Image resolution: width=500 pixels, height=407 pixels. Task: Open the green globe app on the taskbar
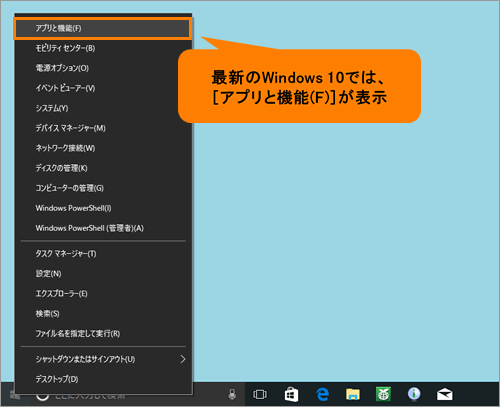coord(383,395)
